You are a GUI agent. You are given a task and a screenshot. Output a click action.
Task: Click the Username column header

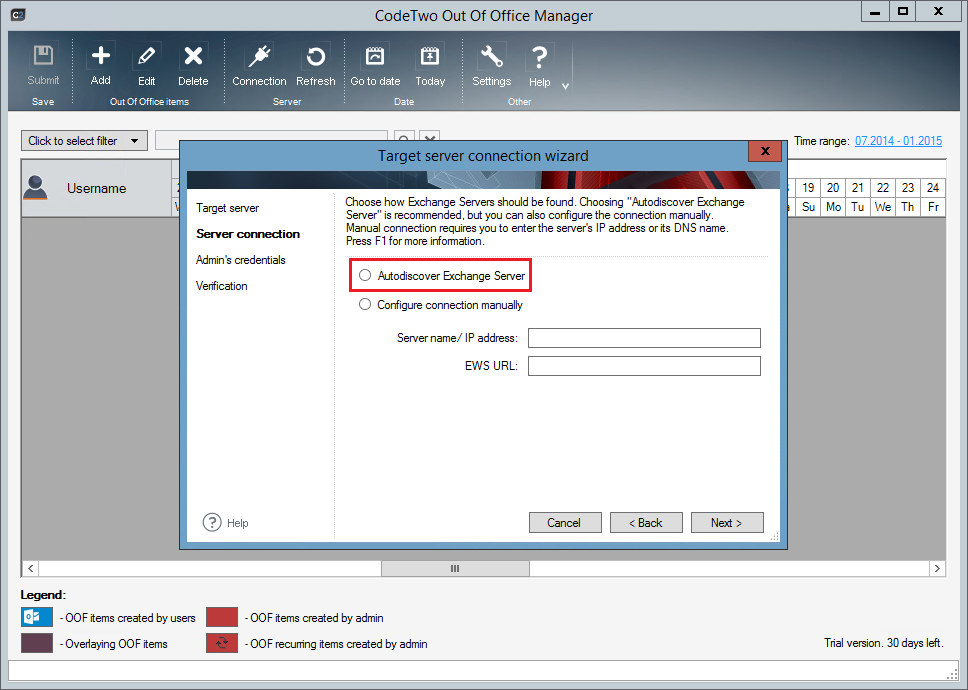pos(96,188)
